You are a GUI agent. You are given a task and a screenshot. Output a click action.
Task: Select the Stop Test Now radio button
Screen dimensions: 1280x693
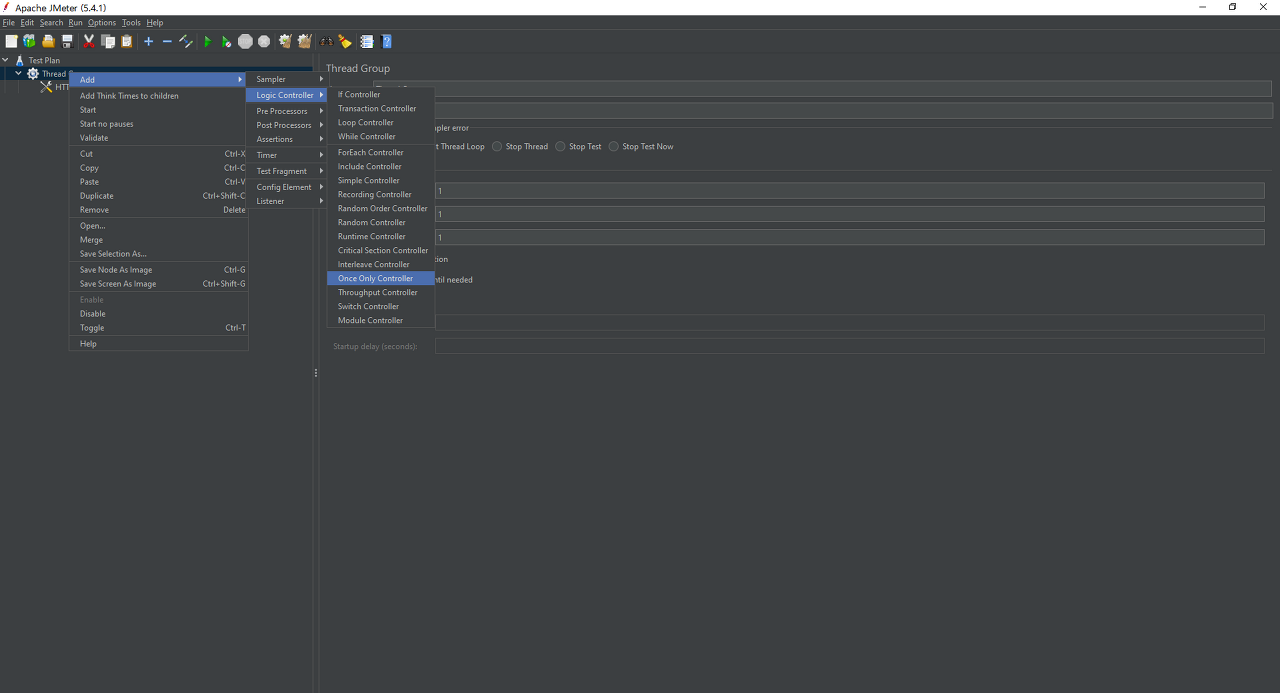pos(614,146)
